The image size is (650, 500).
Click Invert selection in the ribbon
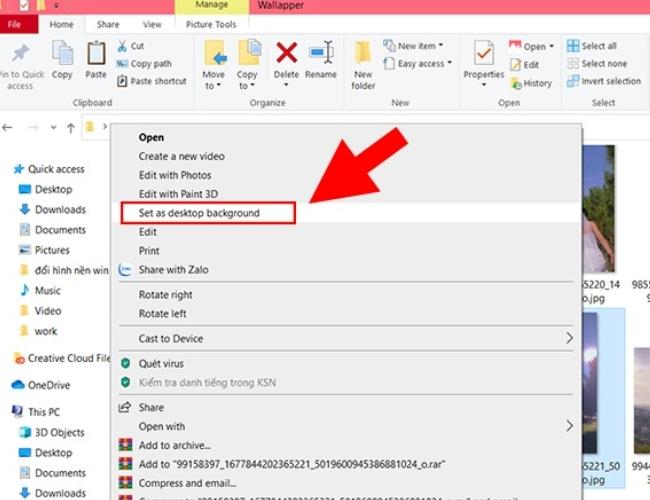[604, 81]
